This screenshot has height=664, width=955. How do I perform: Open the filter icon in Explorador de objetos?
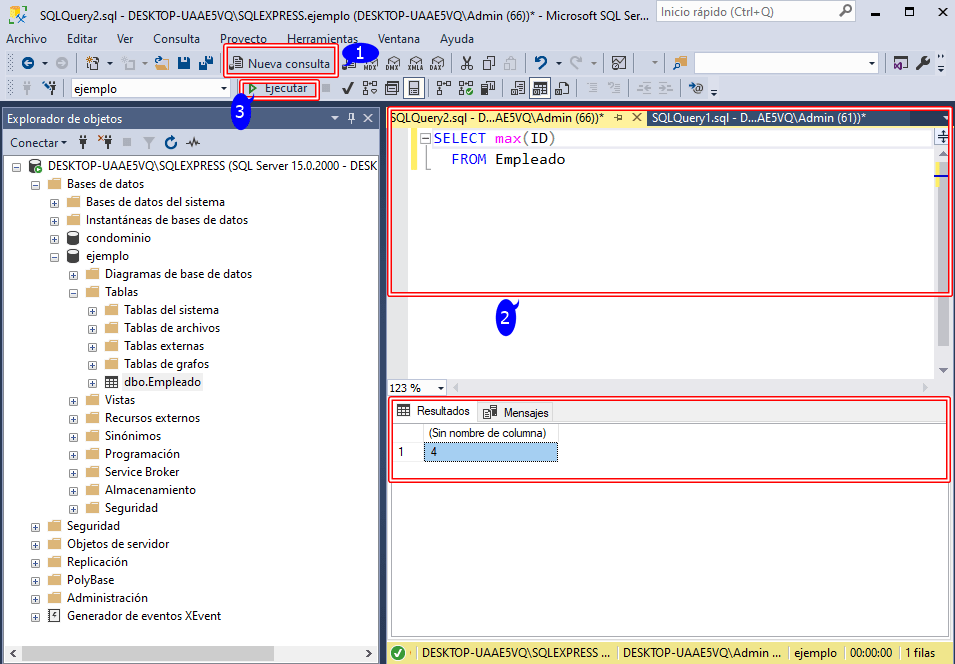[149, 143]
